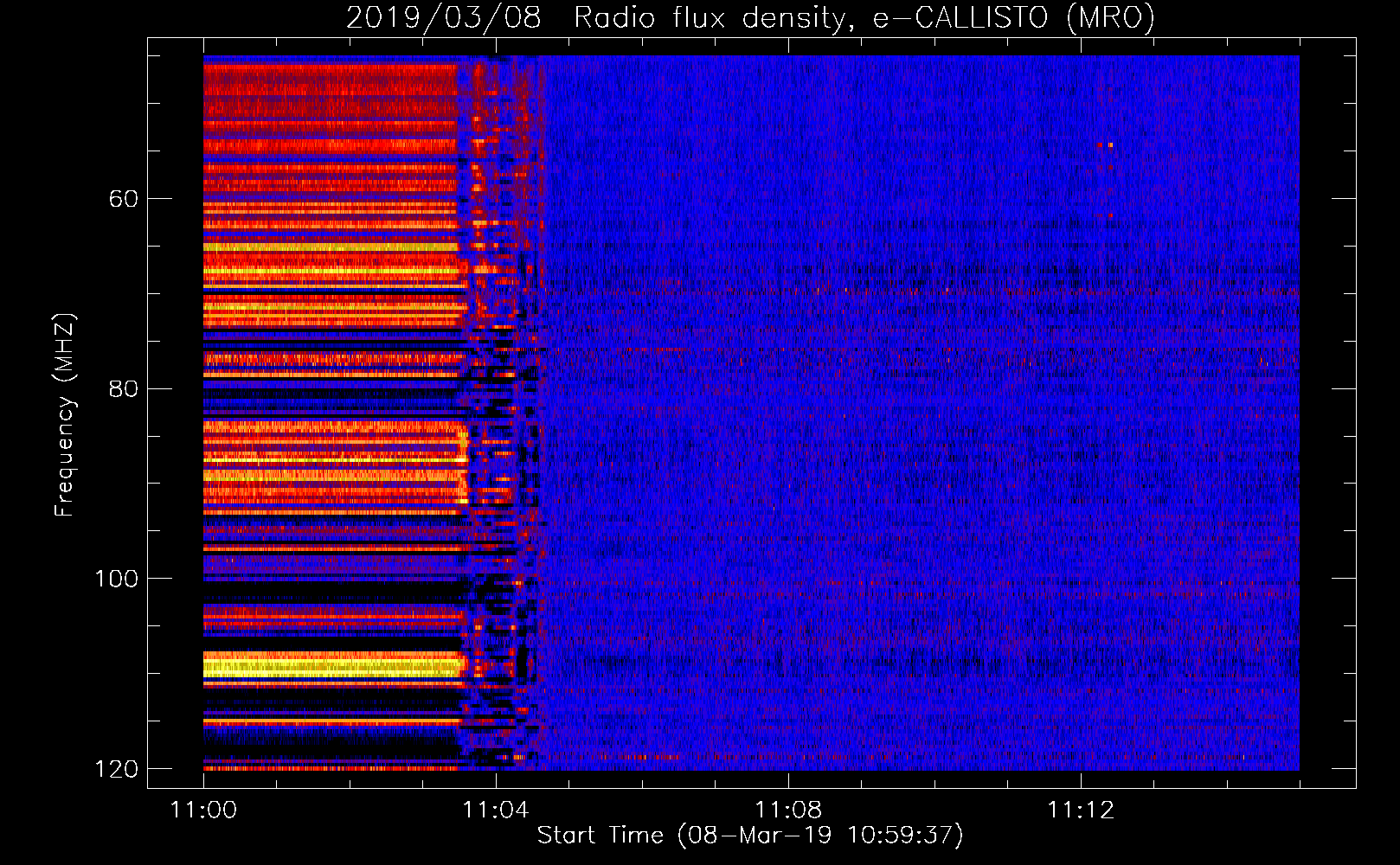Screen dimensions: 1400x865
Task: Click the plot title "2019/03/08 Radio flux density, e-CALLISTO (MRO)"
Action: pyautogui.click(x=750, y=17)
